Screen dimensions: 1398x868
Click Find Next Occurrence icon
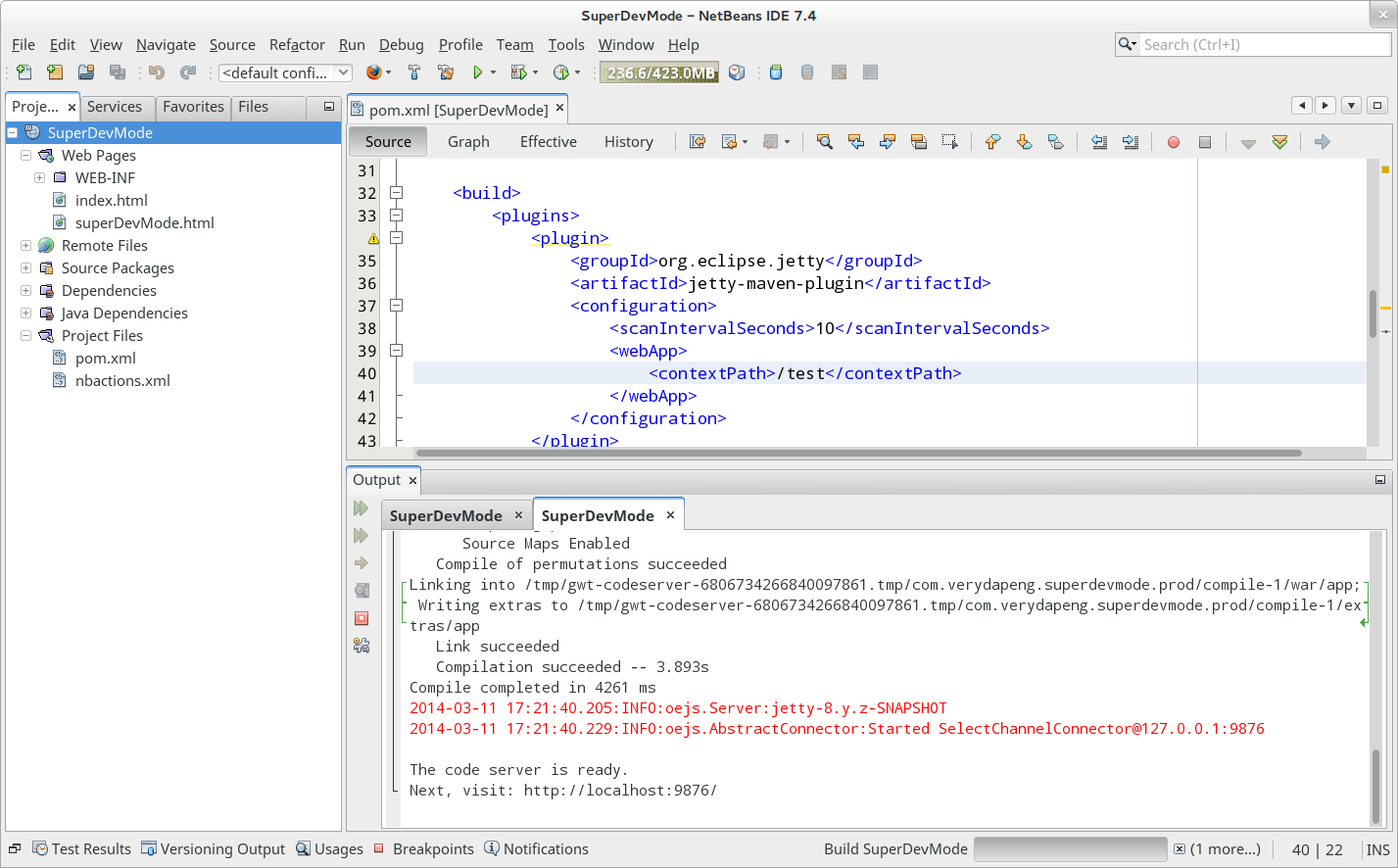pos(888,142)
